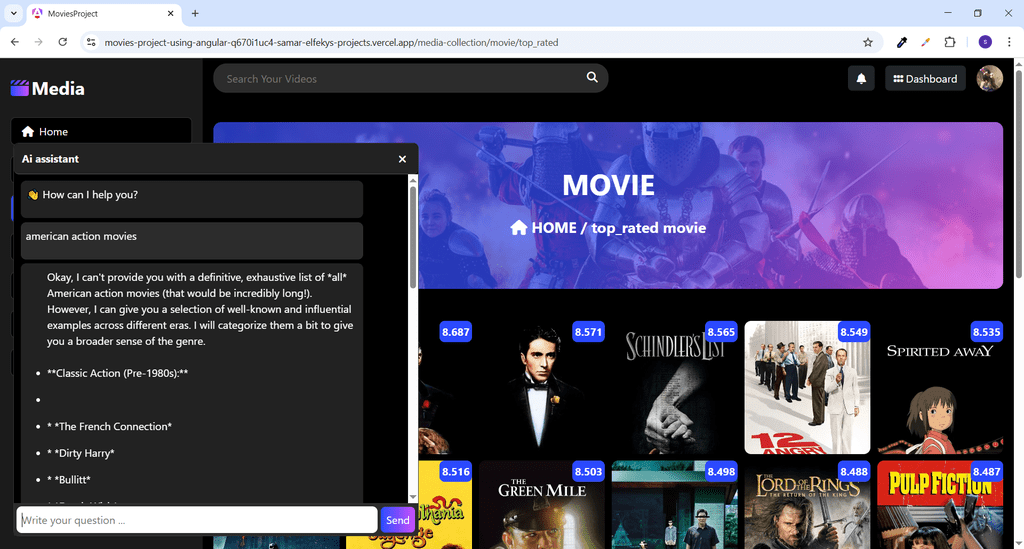
Task: Click the Dirty Harry list item
Action: click(80, 453)
